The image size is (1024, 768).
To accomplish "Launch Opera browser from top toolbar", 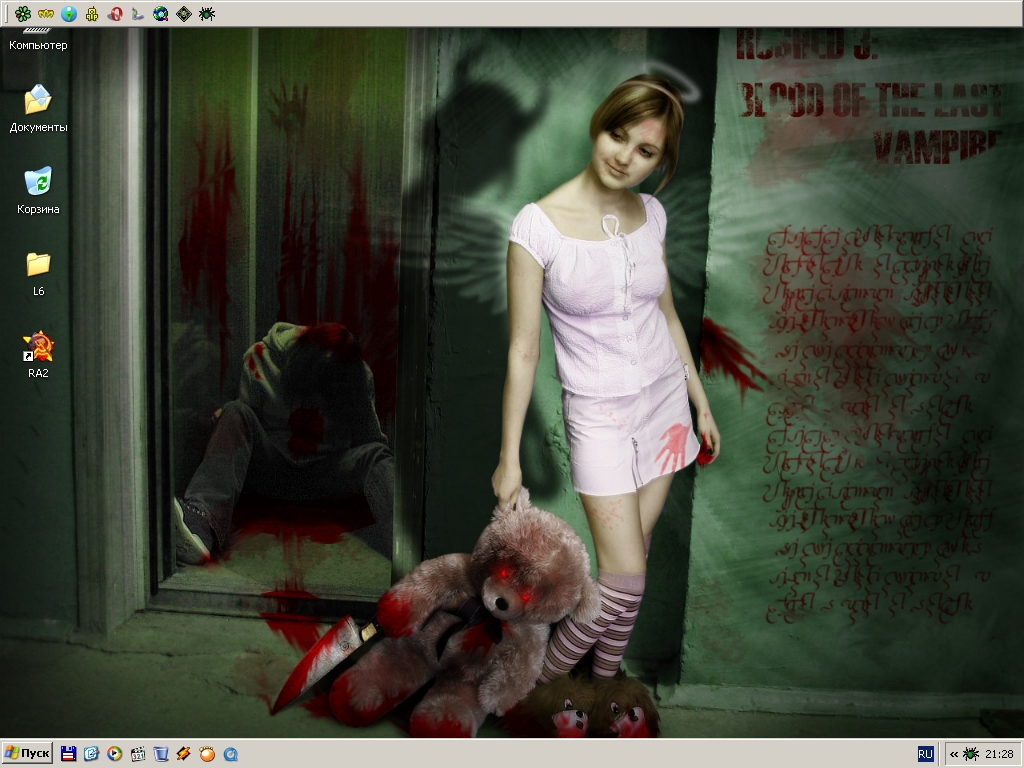I will tap(115, 13).
